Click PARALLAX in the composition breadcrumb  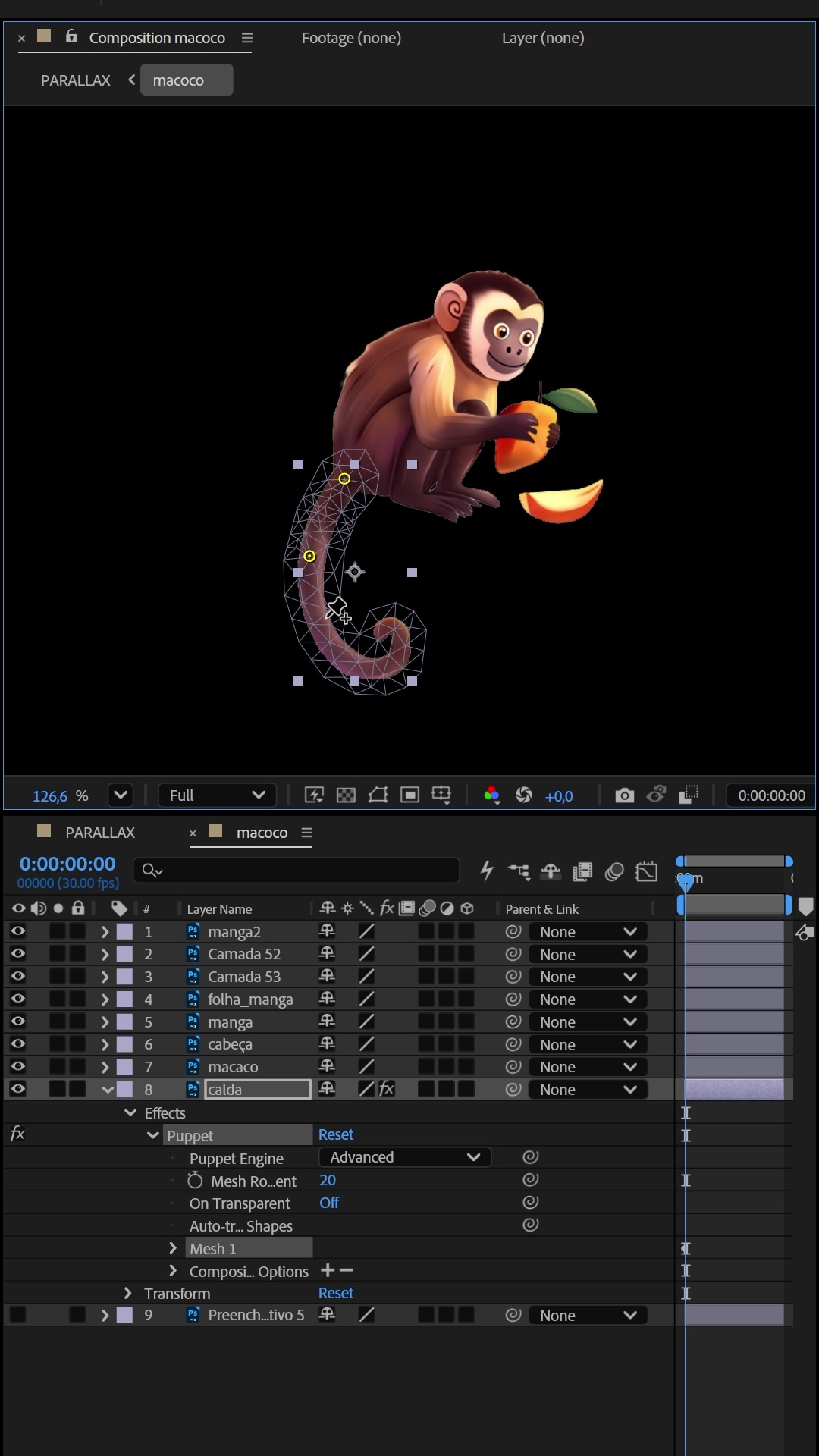pos(76,80)
